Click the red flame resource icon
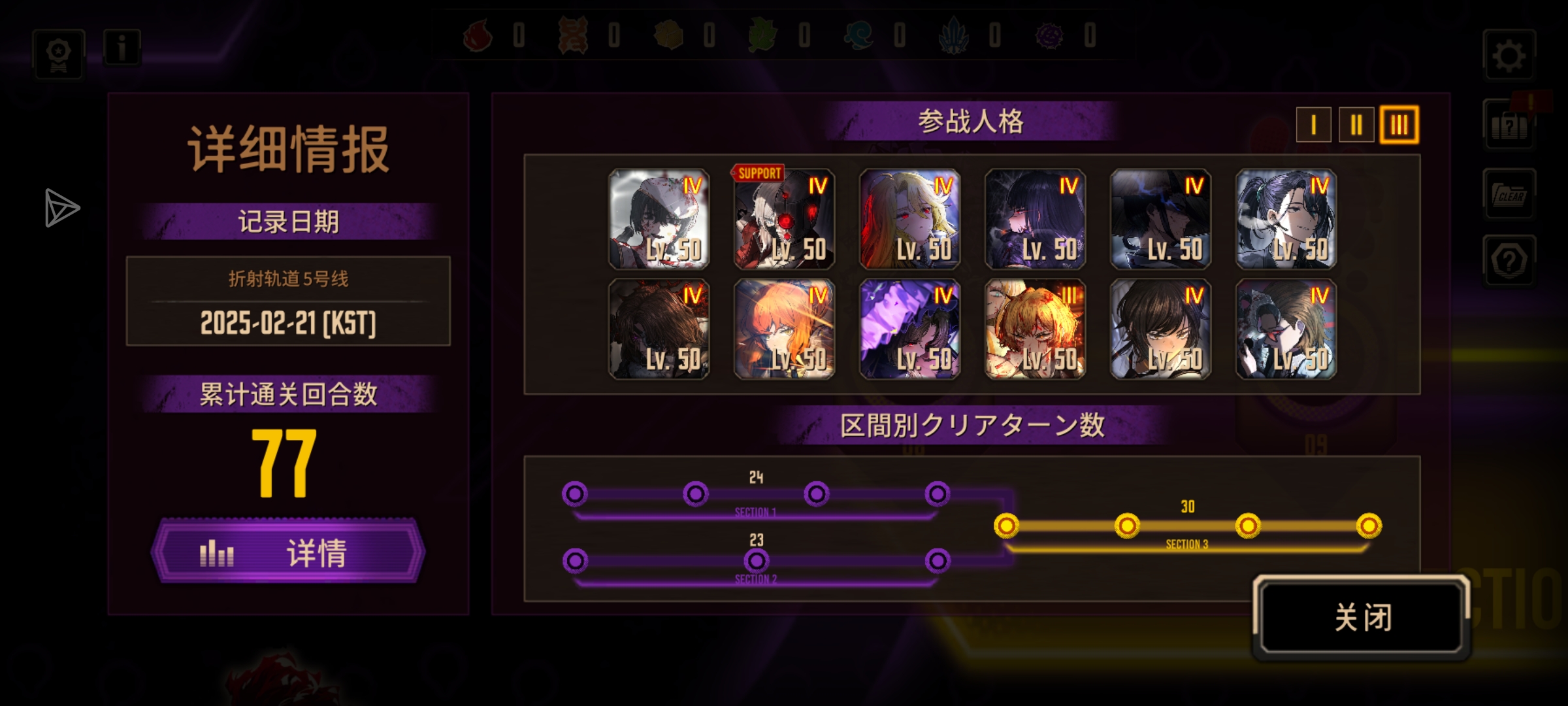The image size is (1568, 706). [x=478, y=35]
